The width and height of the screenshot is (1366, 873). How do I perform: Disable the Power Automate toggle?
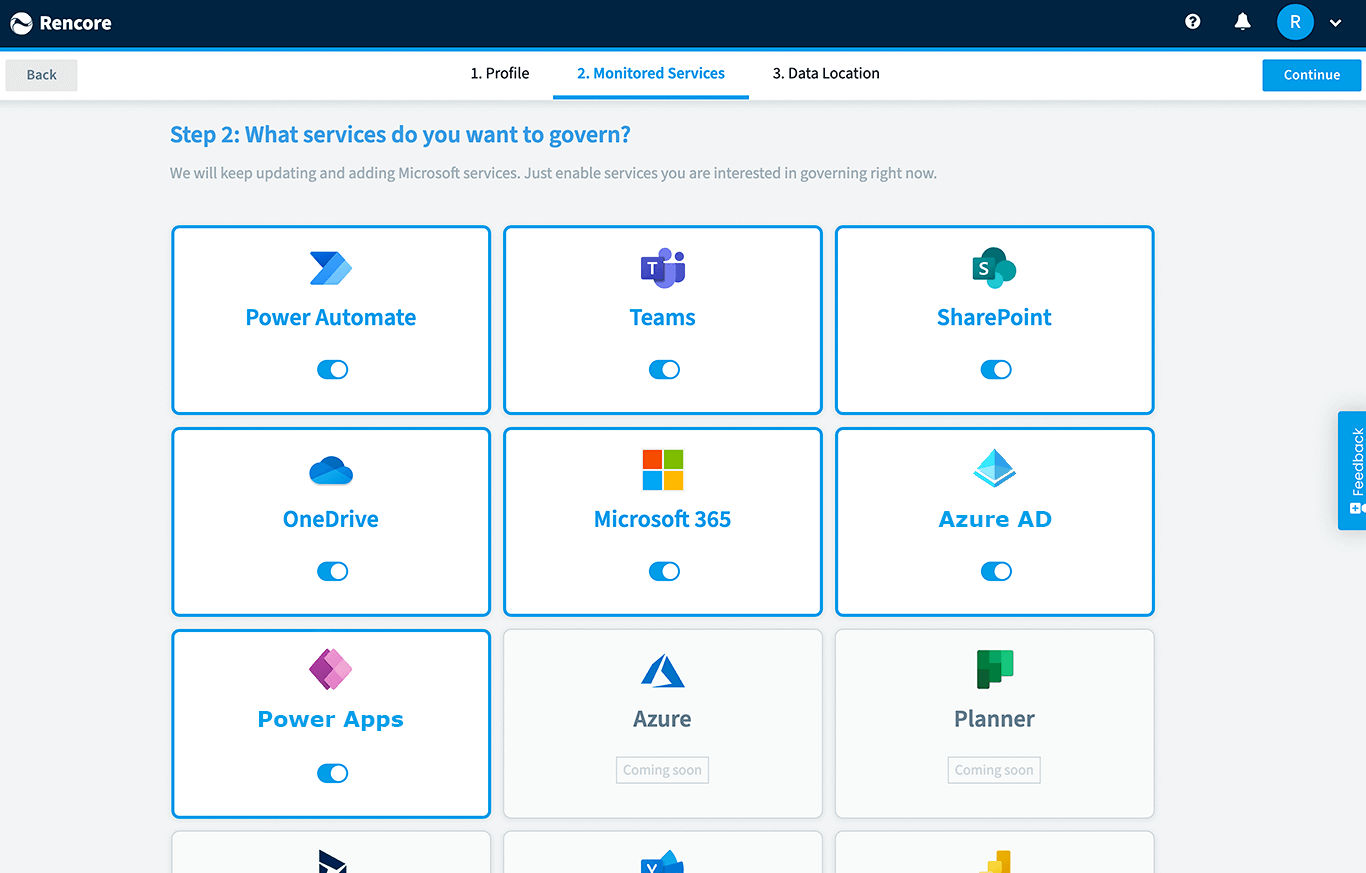(332, 369)
